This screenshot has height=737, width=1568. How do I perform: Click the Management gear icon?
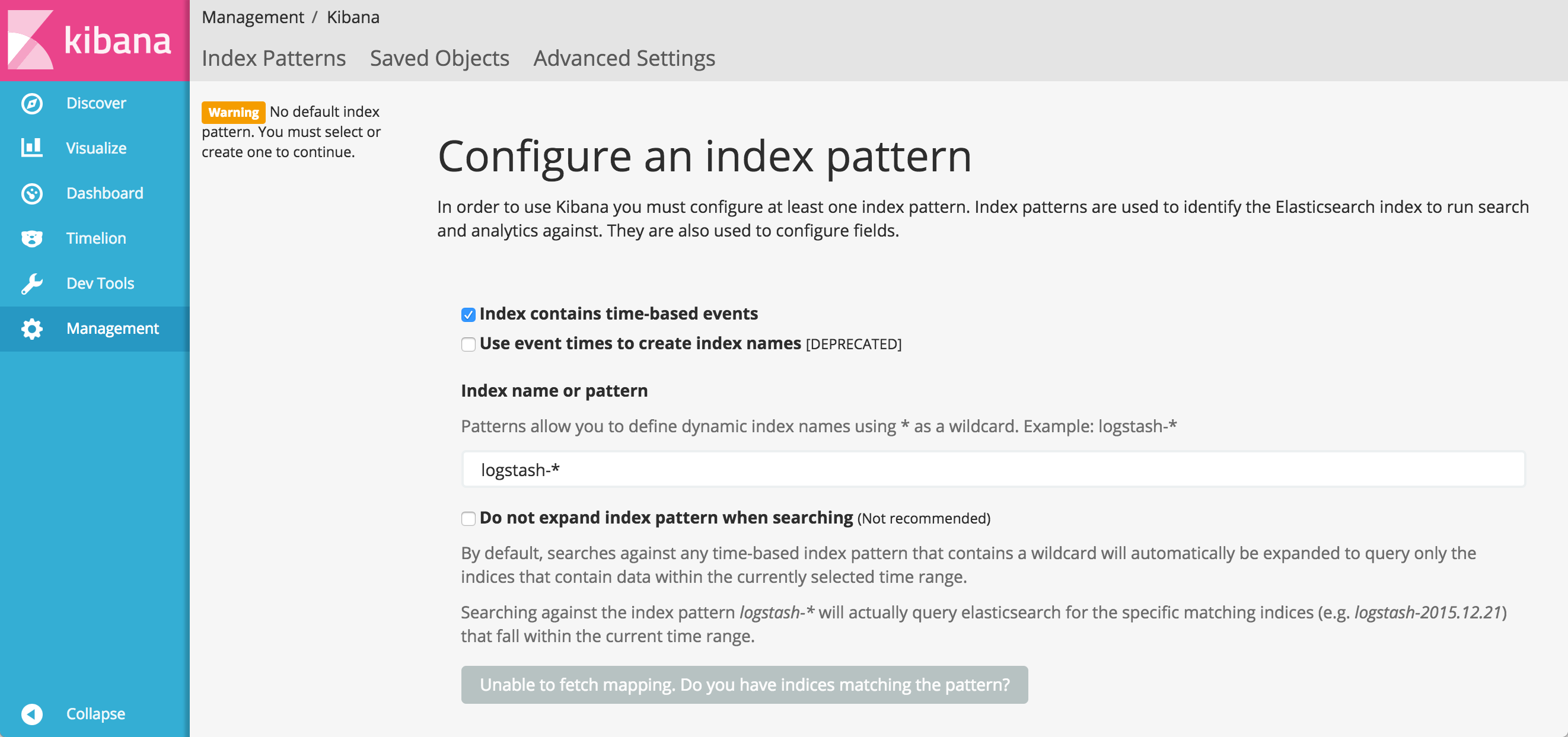(x=31, y=328)
